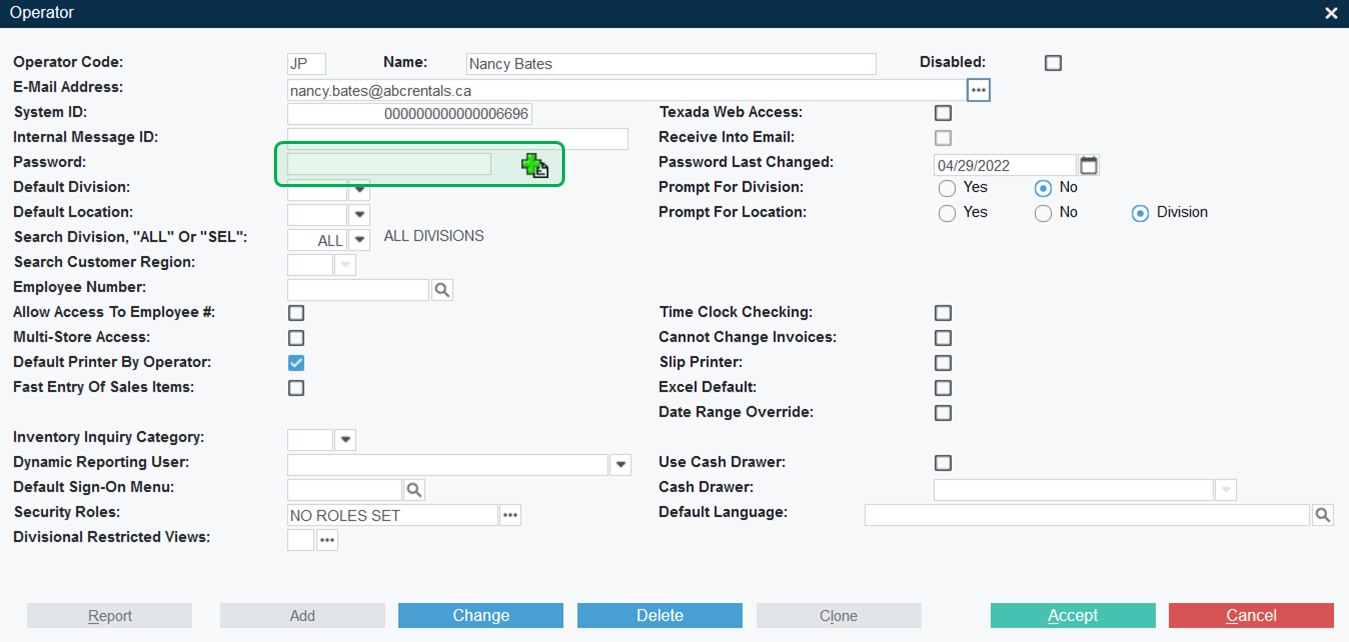Enable Date Range Override checkbox
This screenshot has height=642, width=1349.
[x=943, y=413]
